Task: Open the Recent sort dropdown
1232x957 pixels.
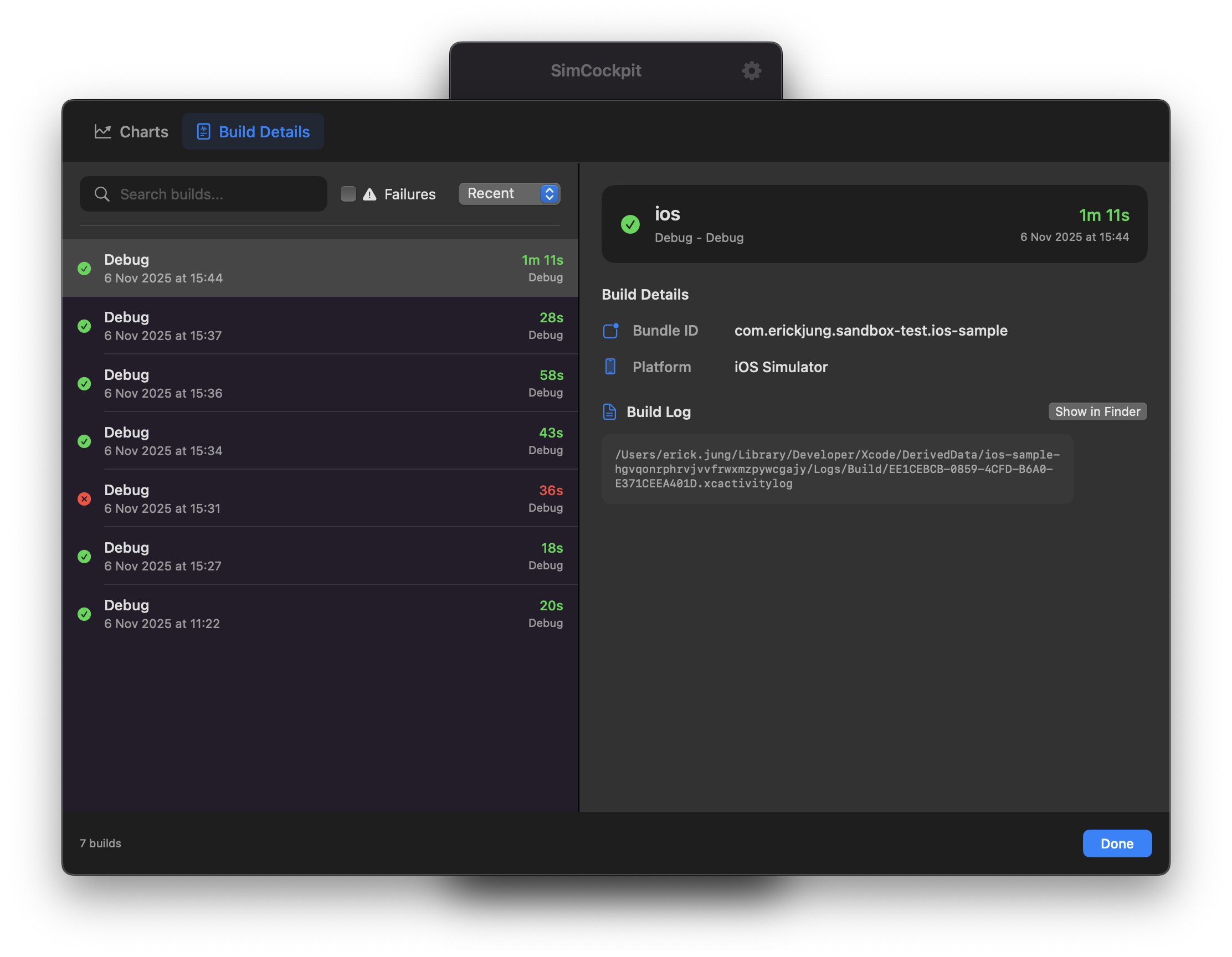Action: pyautogui.click(x=500, y=193)
